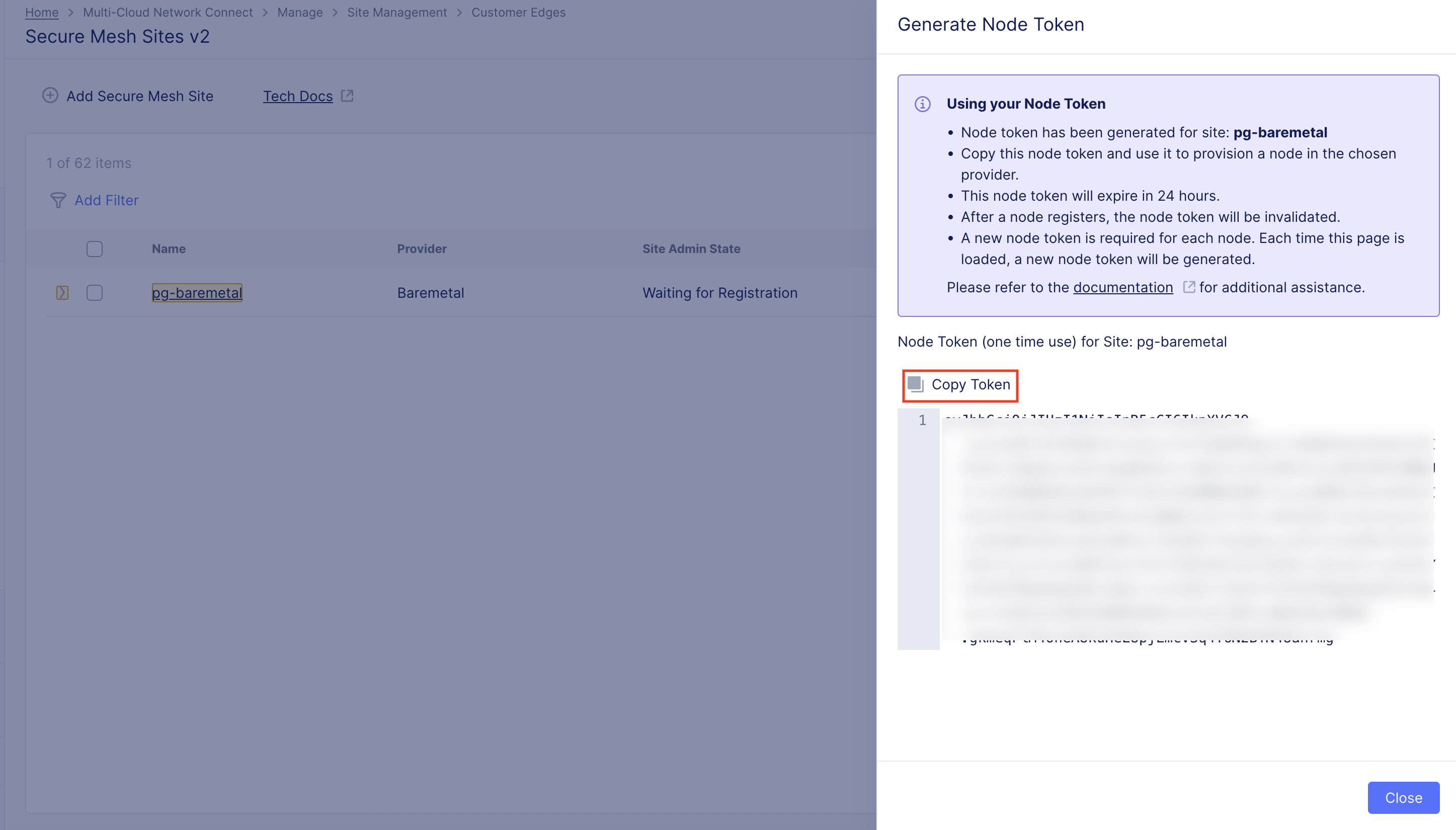Screen dimensions: 1456x830
Task: Click Add Filter text link
Action: [107, 200]
